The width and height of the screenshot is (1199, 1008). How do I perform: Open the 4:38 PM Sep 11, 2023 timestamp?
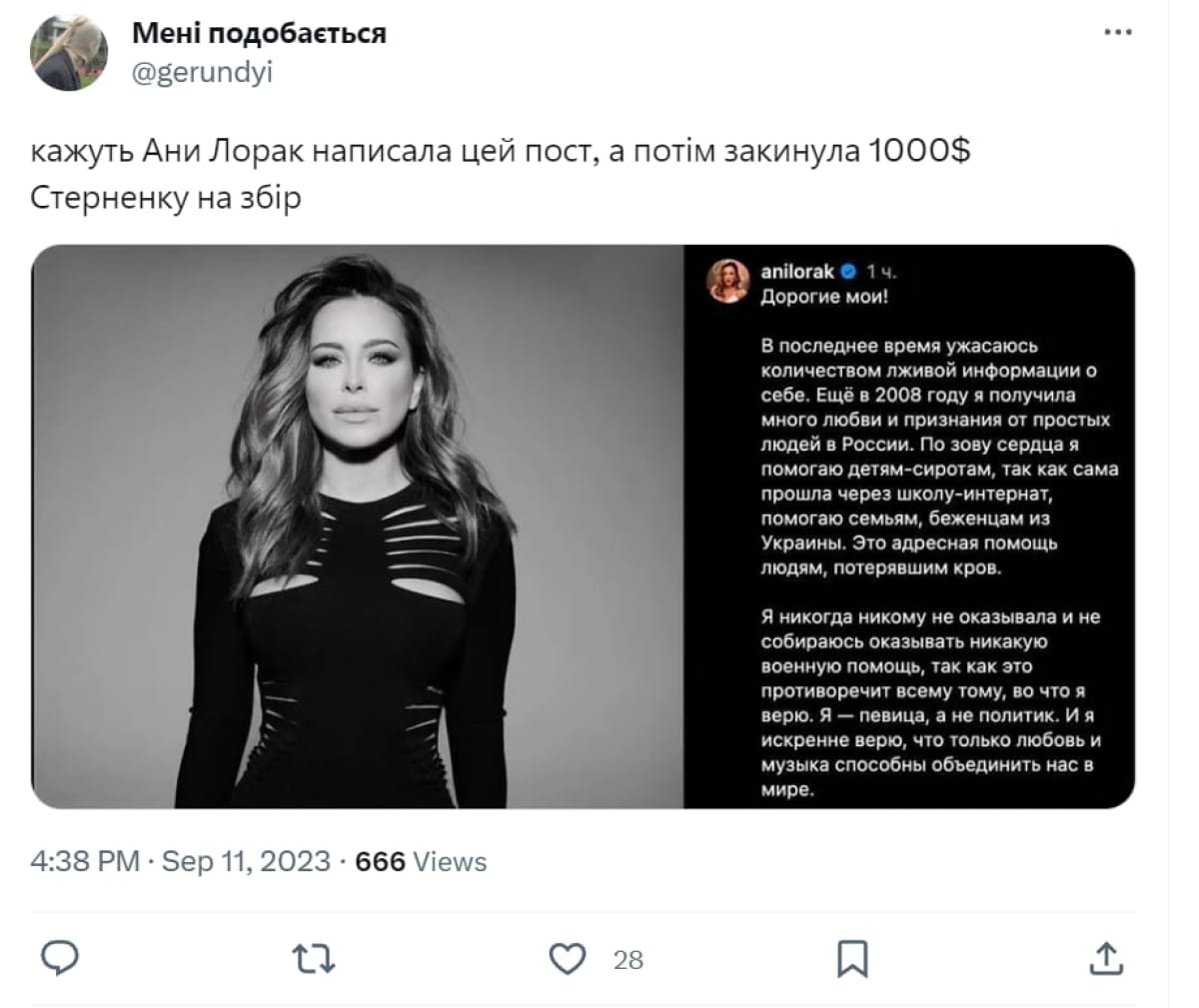coord(180,861)
